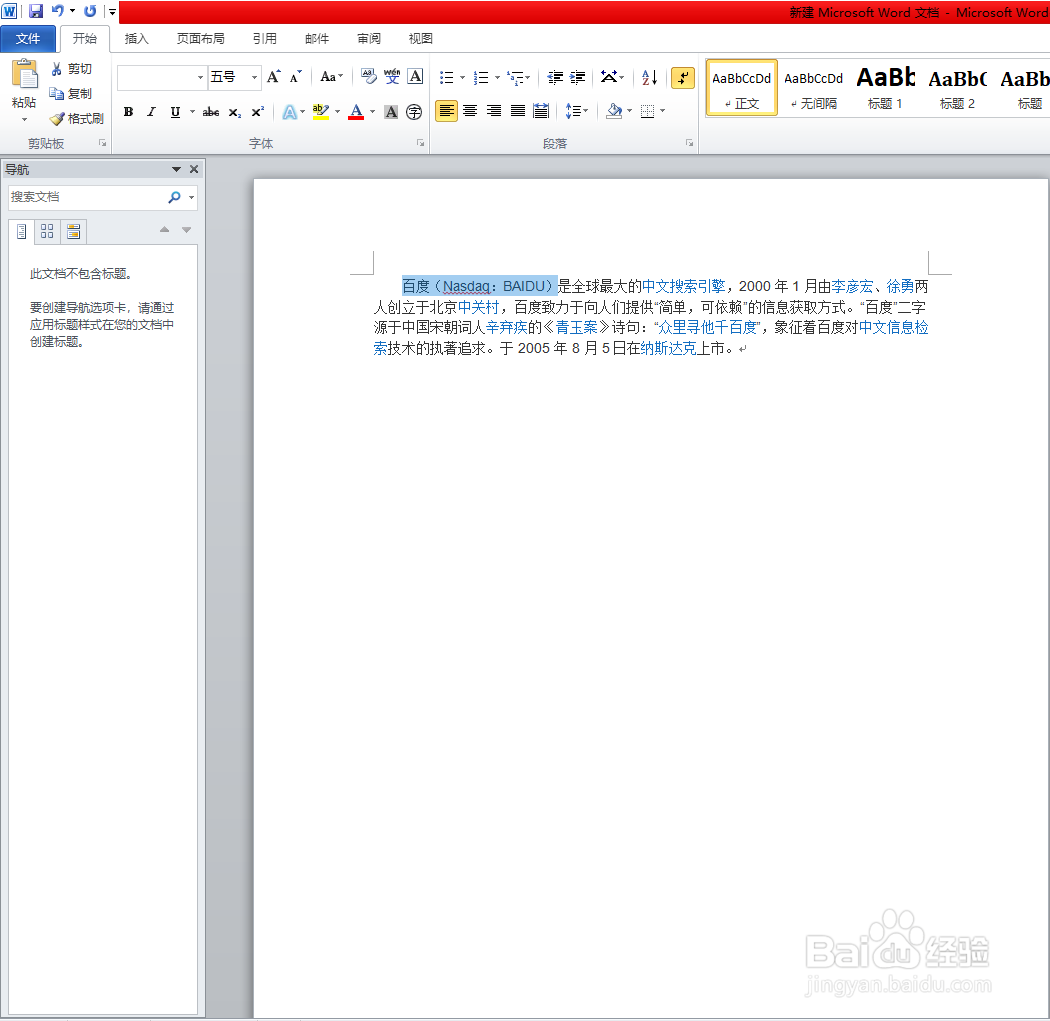Apply the red font color

coord(356,112)
